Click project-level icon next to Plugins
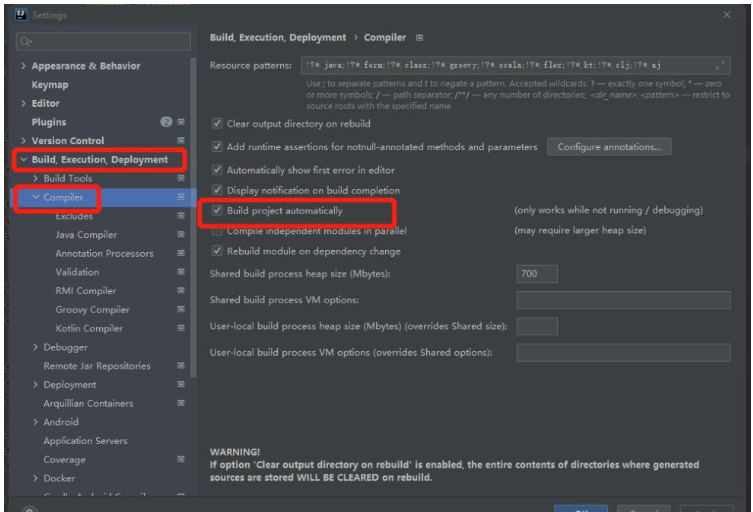Screen dimensions: 753x512 pos(181,122)
